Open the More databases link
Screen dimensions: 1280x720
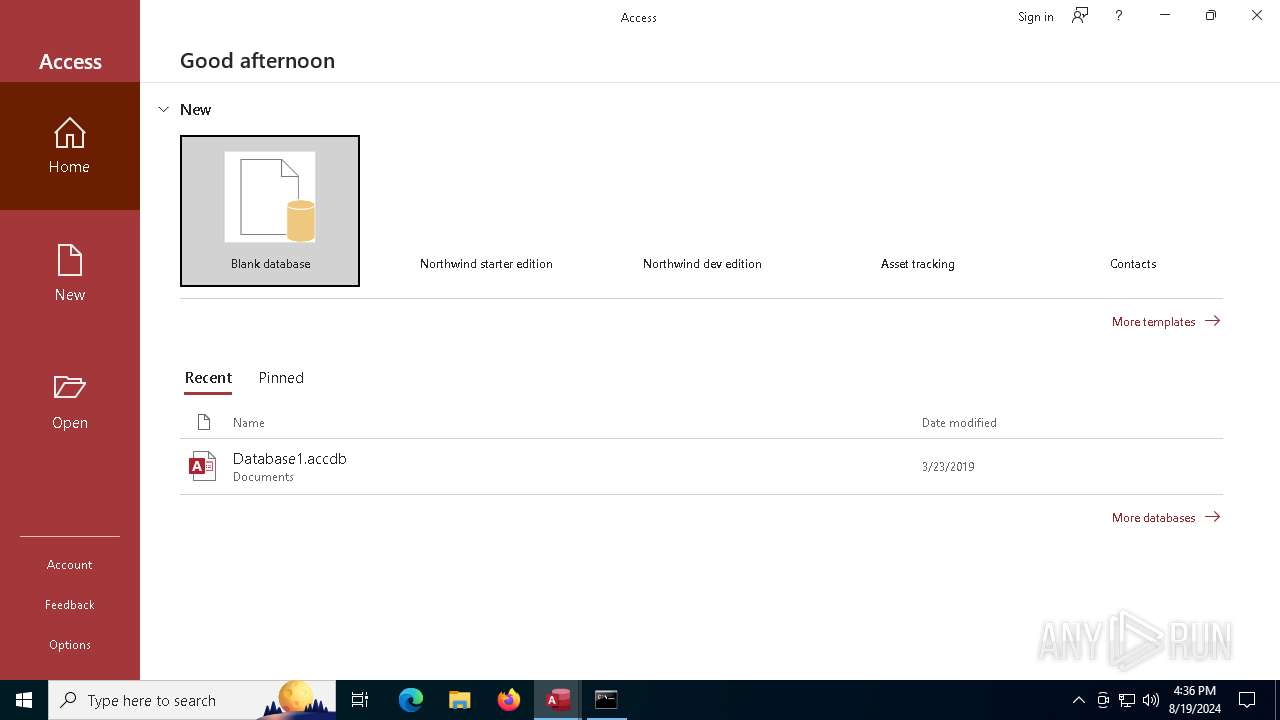point(1166,517)
